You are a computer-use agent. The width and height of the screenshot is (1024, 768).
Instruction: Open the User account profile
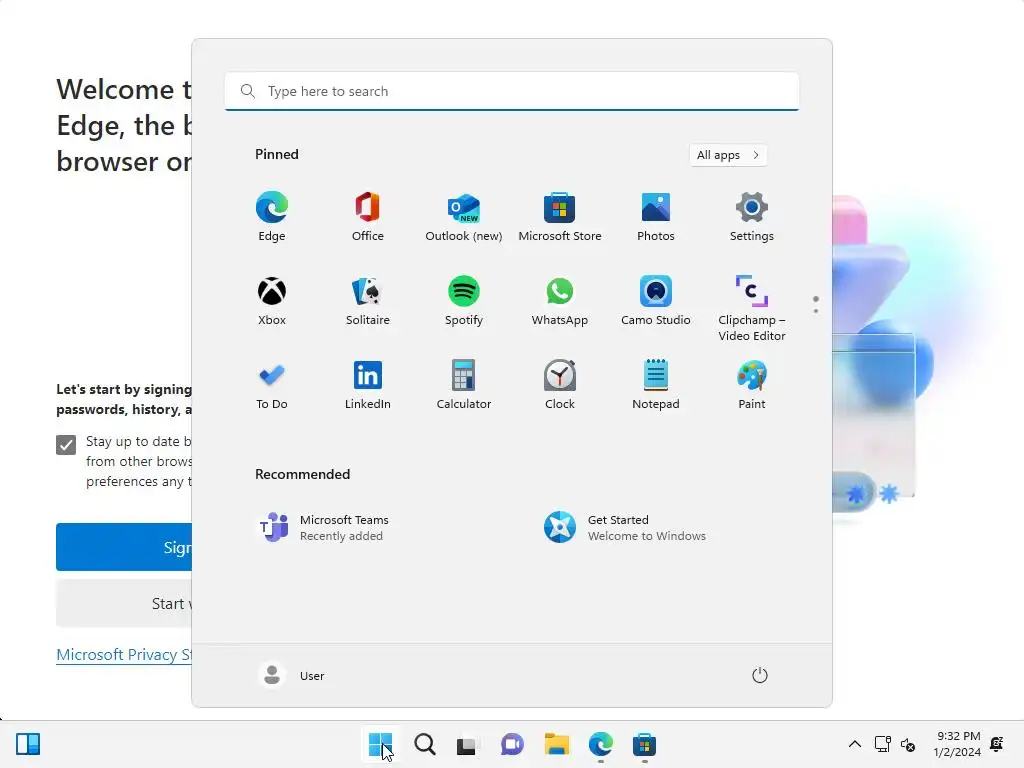291,675
